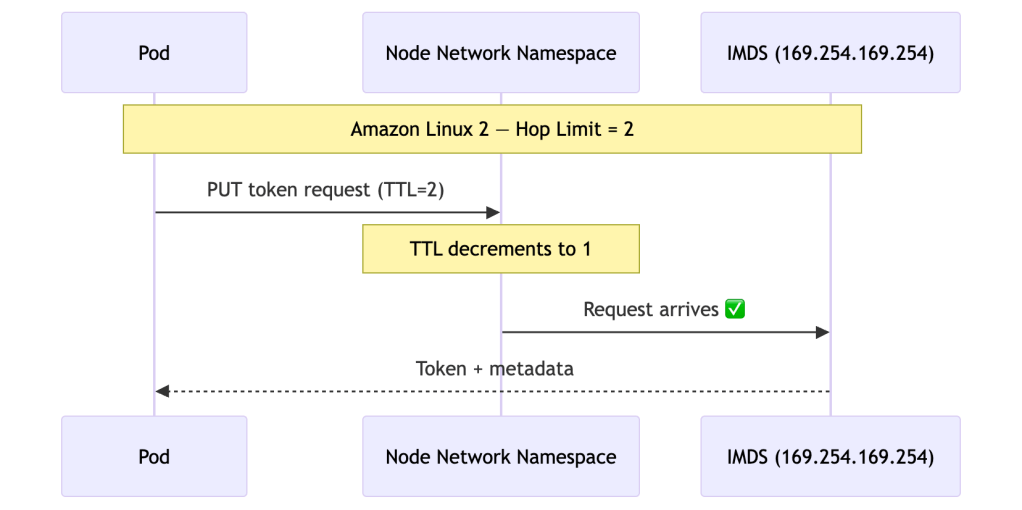Select the bottom Pod participant box
Image resolution: width=1022 pixels, height=510 pixels.
pos(154,457)
